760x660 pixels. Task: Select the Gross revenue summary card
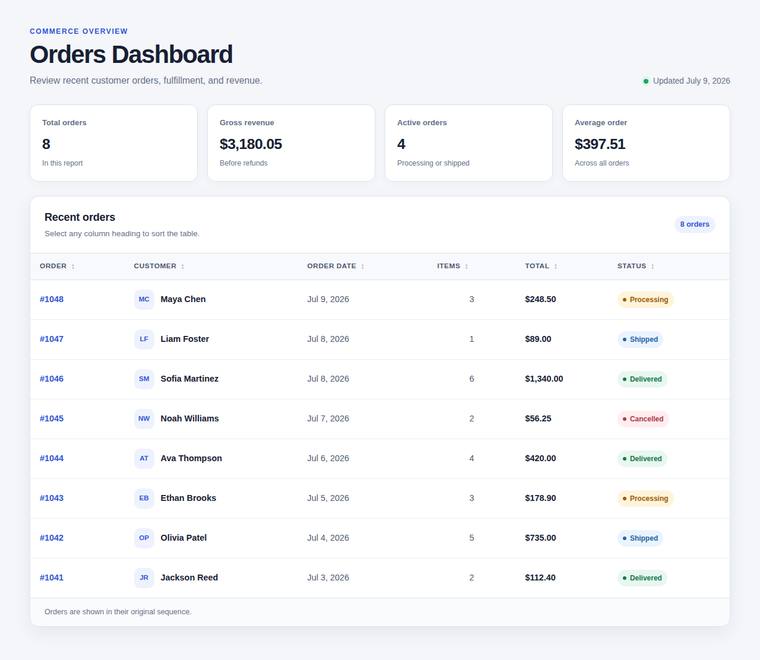click(291, 143)
